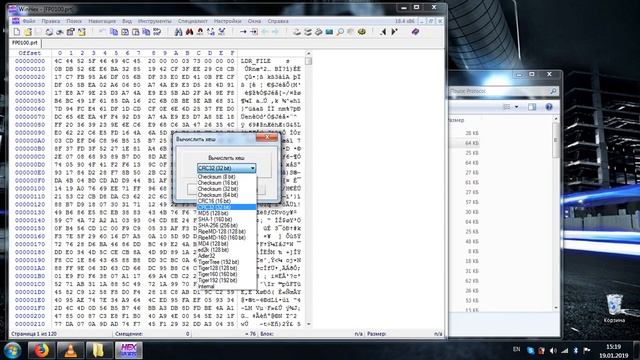Open the Инструменты menu

[x=155, y=21]
